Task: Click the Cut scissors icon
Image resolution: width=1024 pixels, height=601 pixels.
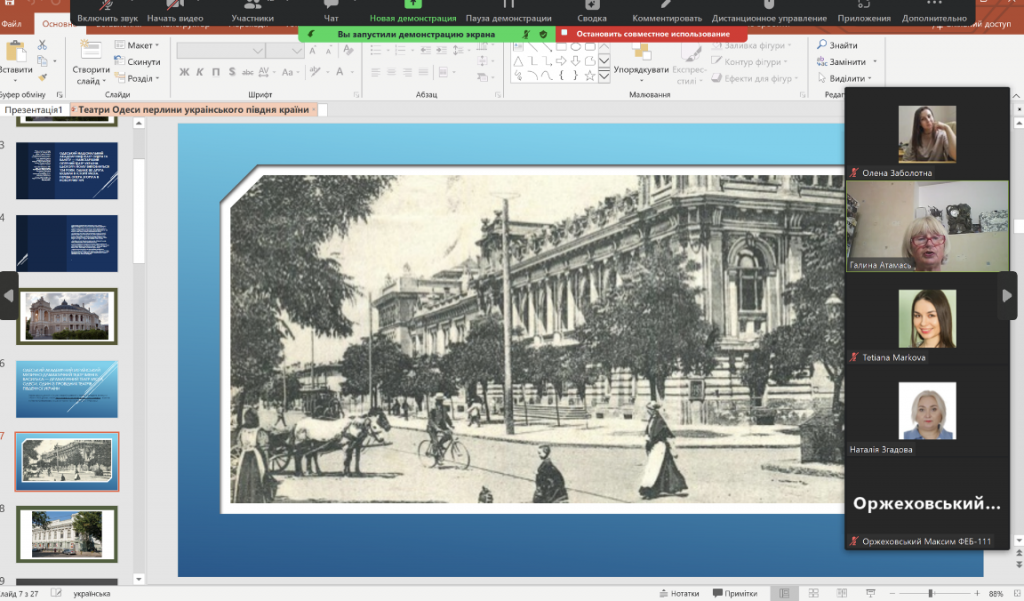Action: (42, 45)
